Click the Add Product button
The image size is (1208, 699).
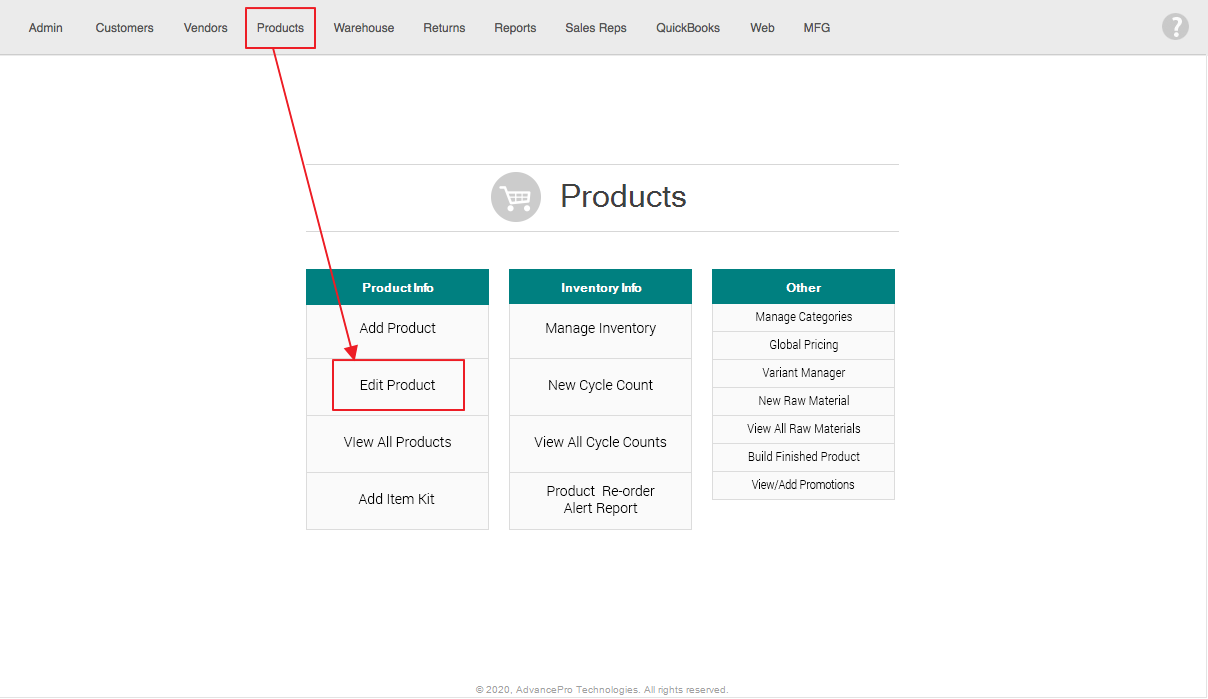(x=397, y=328)
